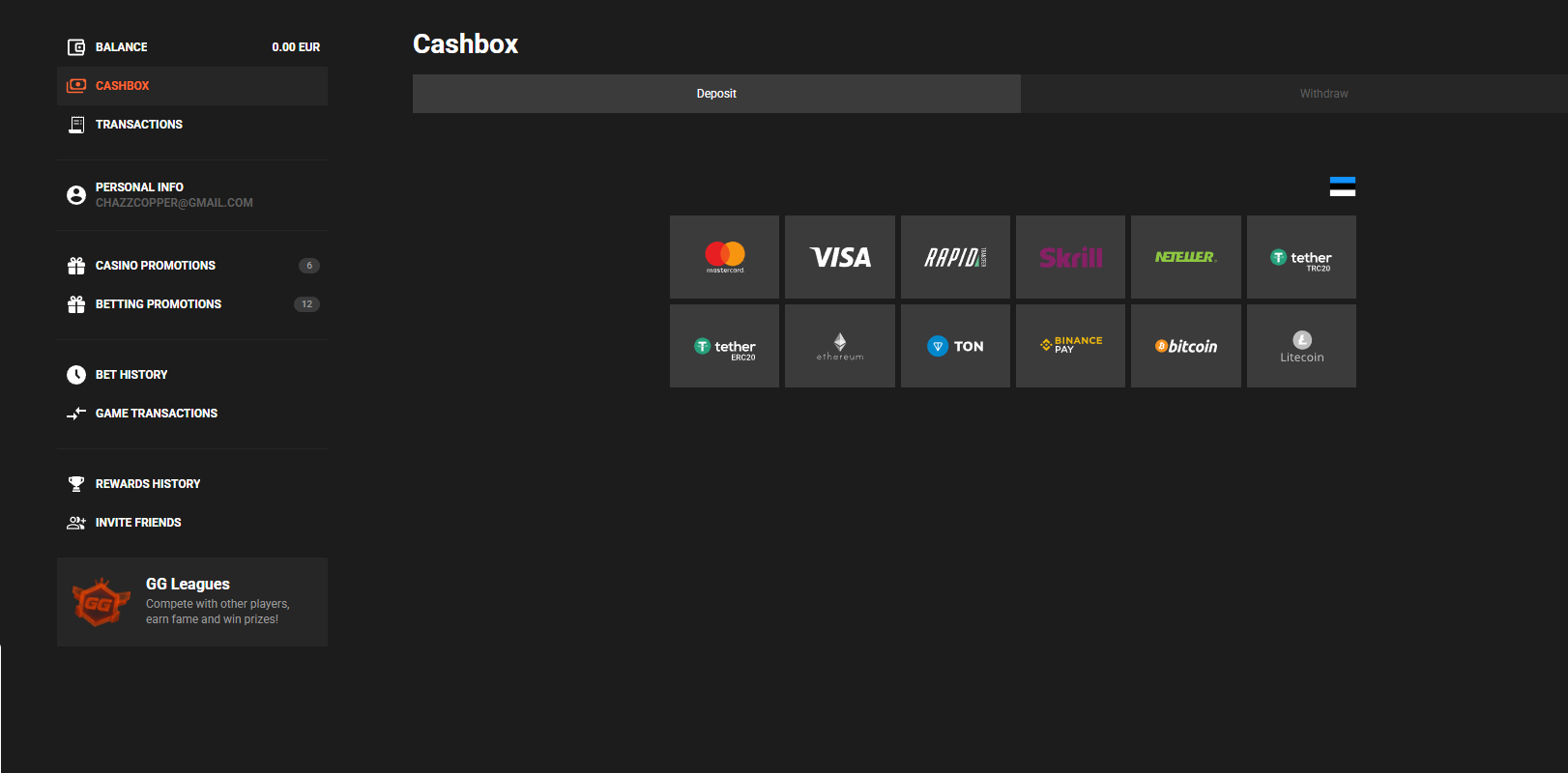This screenshot has height=773, width=1568.
Task: Click the Bet History clock icon
Action: click(x=76, y=375)
